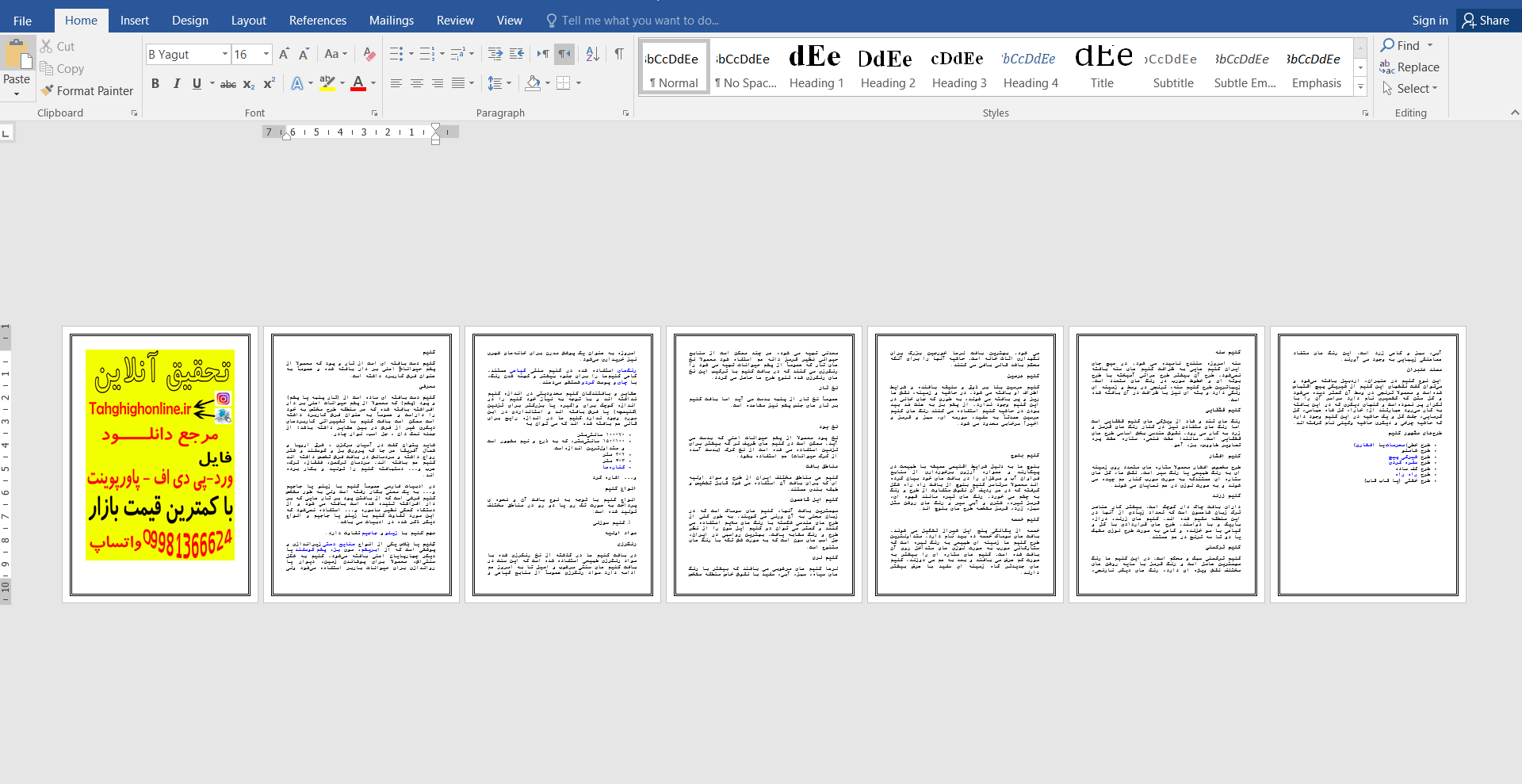
Task: Align text to the left
Action: (396, 83)
